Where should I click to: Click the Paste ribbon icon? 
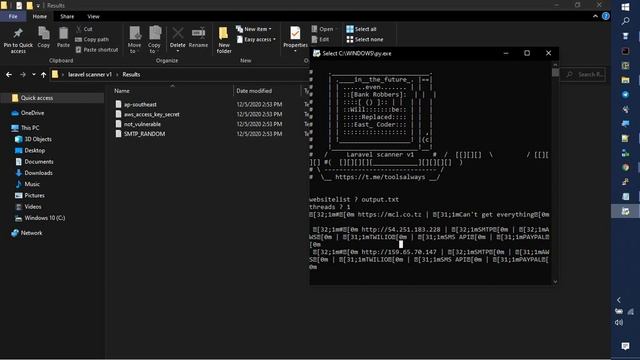click(x=63, y=38)
